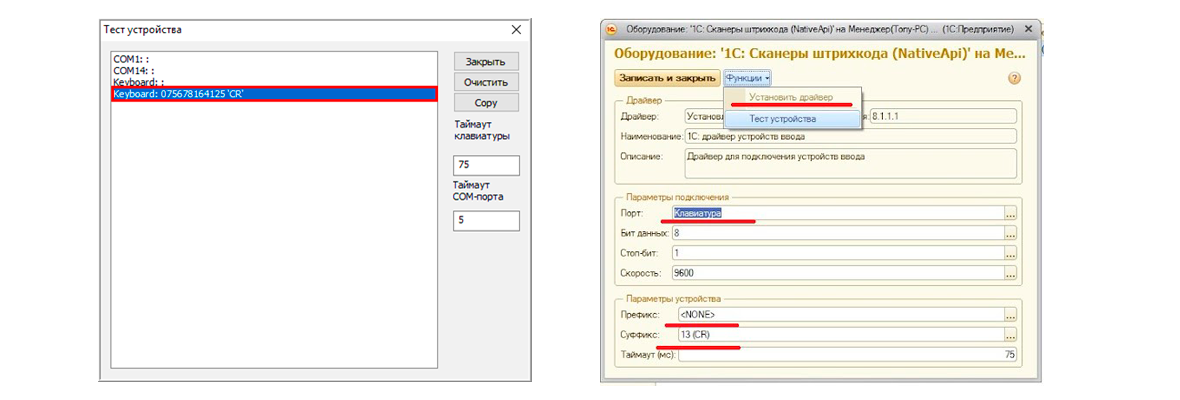Click the Бит данных field
This screenshot has height=400, width=1180.
[838, 234]
